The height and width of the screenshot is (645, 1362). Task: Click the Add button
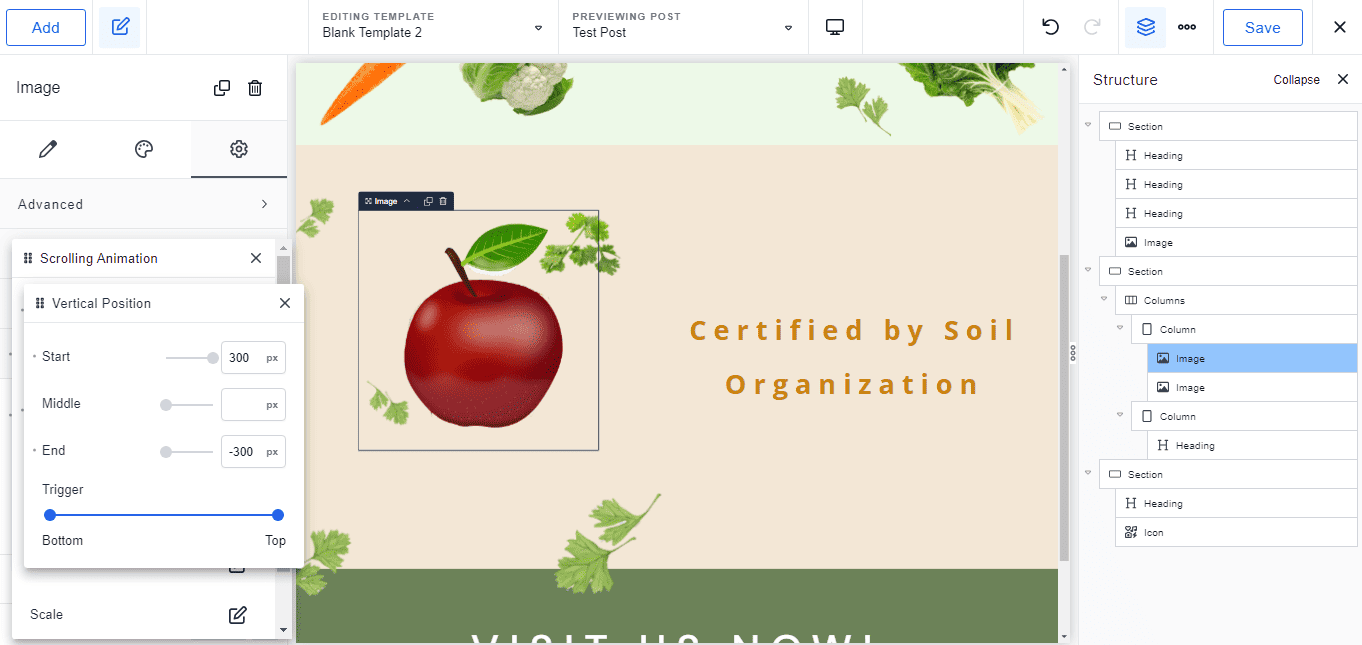click(x=46, y=27)
